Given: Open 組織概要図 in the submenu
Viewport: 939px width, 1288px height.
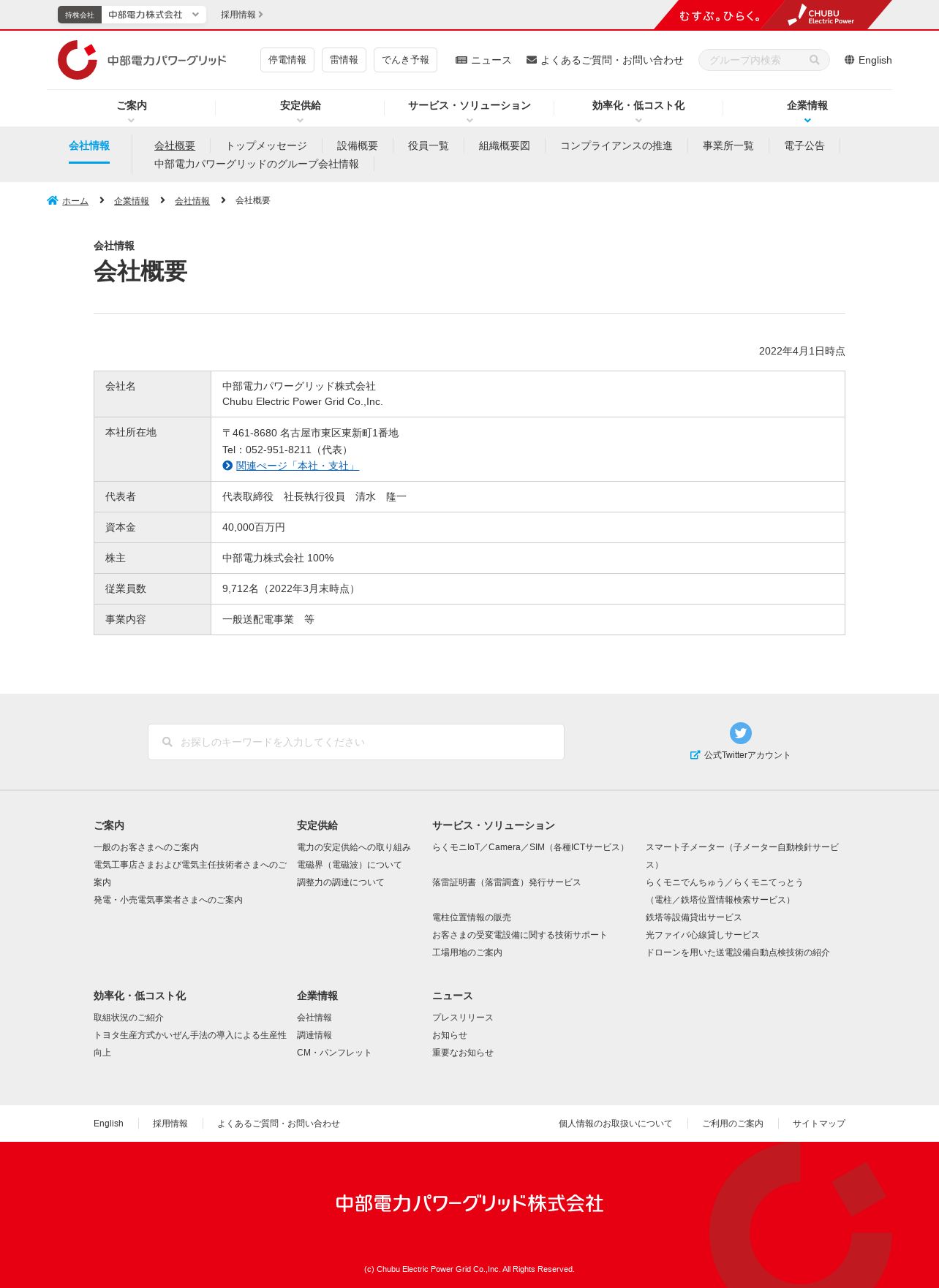Looking at the screenshot, I should pyautogui.click(x=505, y=145).
